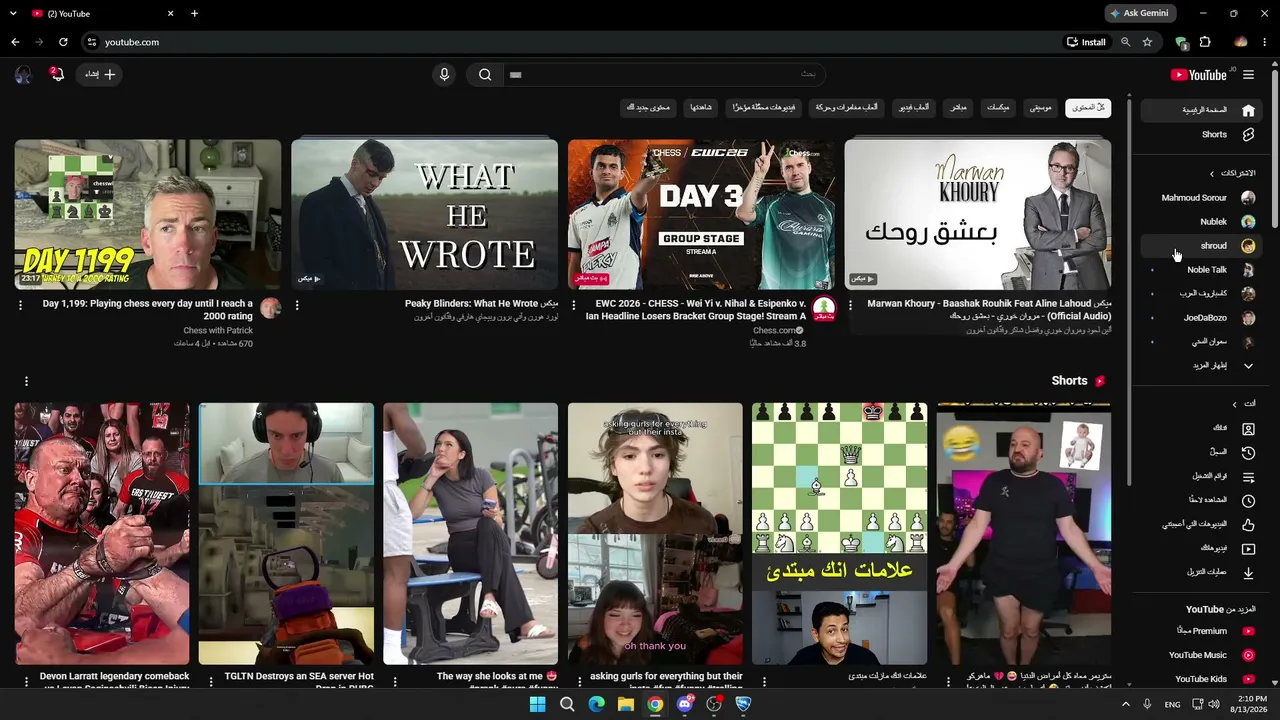1280x720 pixels.
Task: Open Playlists in the sidebar
Action: tap(1203, 476)
